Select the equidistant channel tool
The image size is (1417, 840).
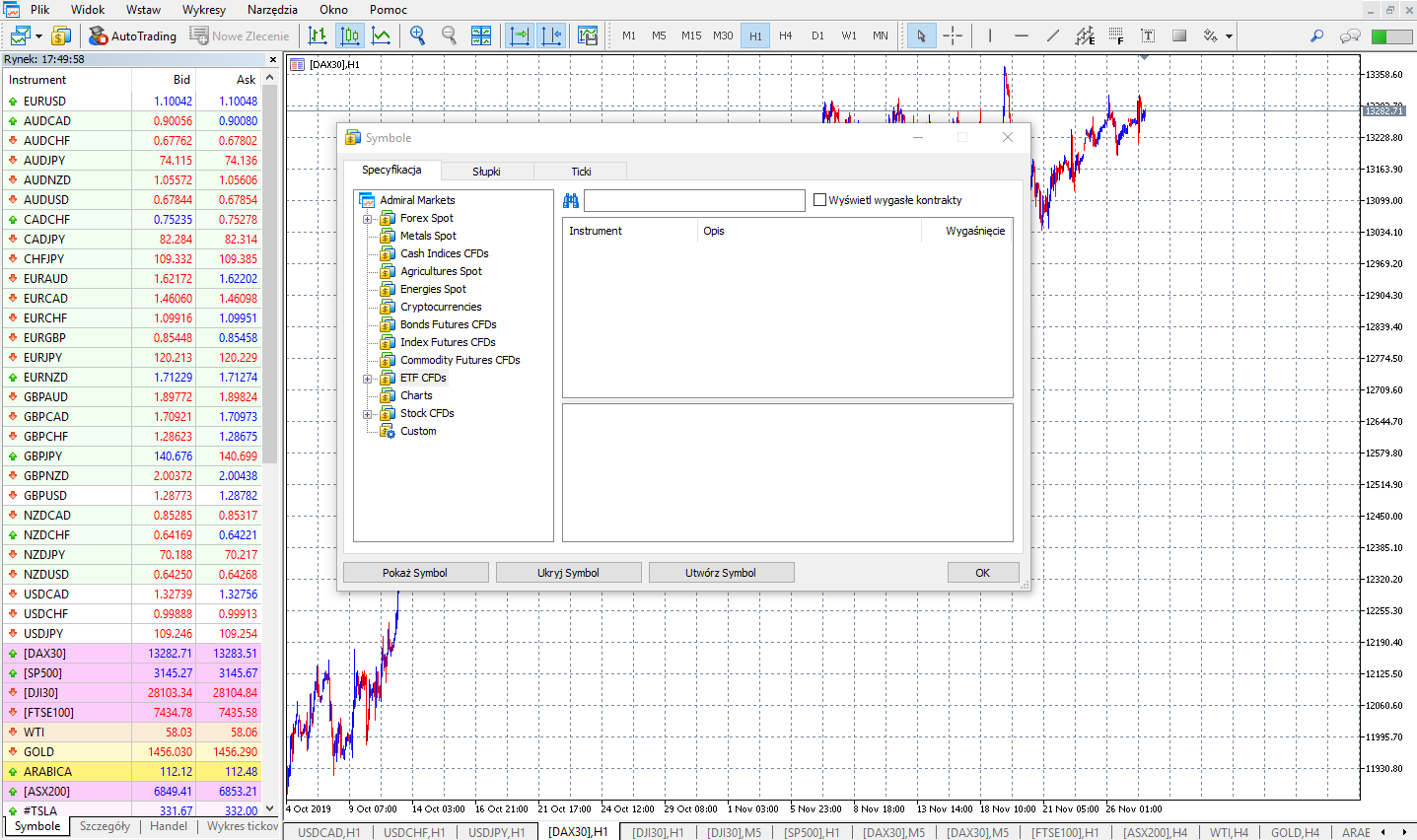[1085, 35]
